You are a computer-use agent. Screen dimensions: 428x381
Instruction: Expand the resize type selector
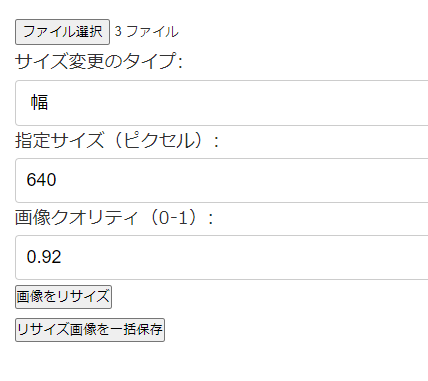(x=222, y=103)
